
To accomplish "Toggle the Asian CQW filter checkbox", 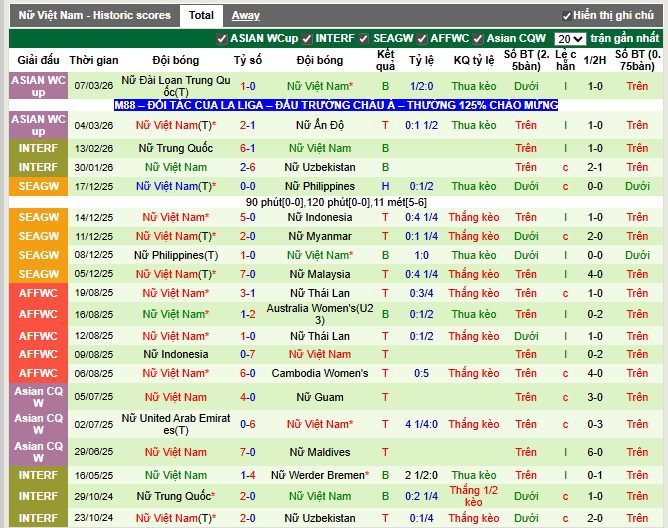I will (479, 39).
